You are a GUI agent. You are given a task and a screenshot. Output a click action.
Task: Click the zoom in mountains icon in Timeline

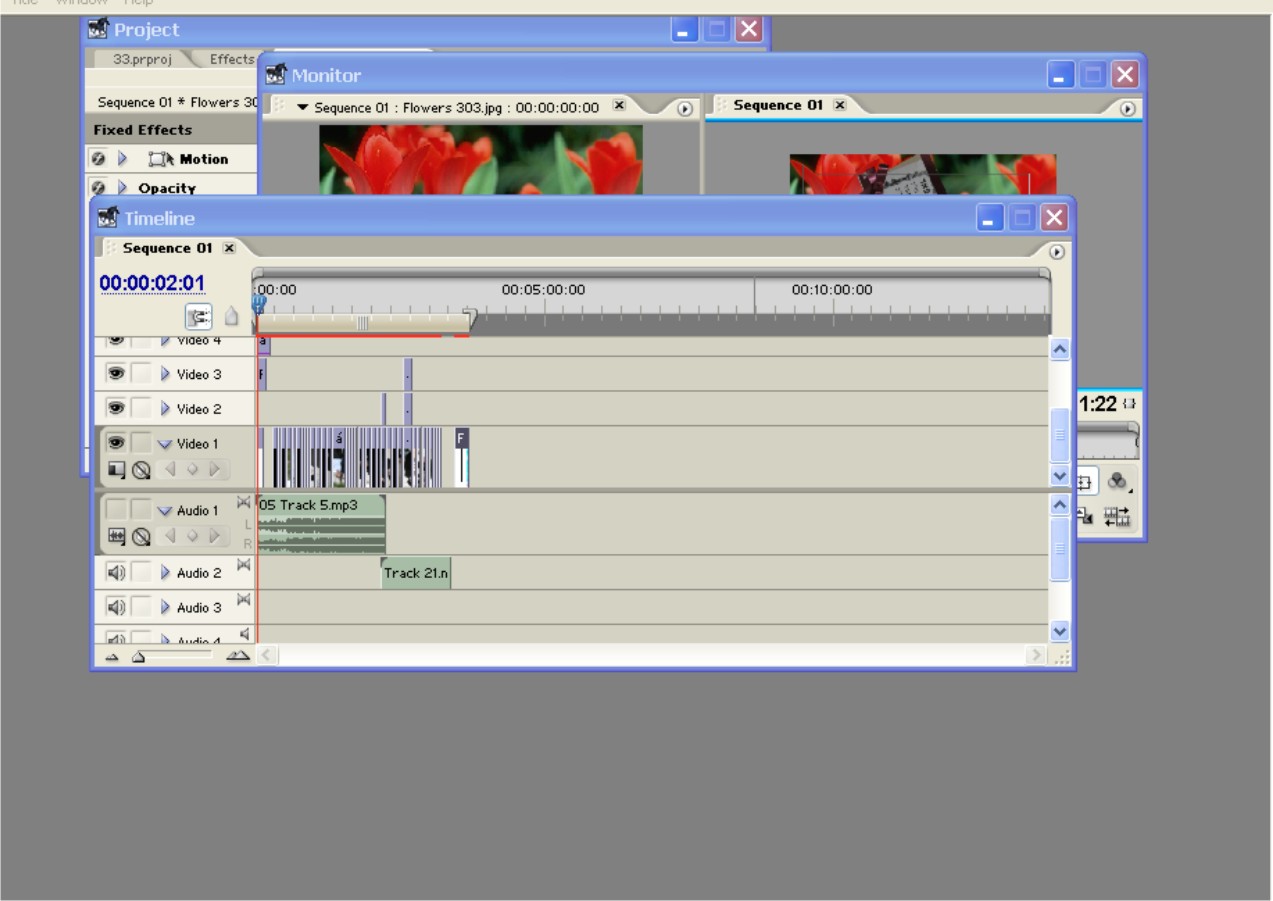click(x=237, y=656)
